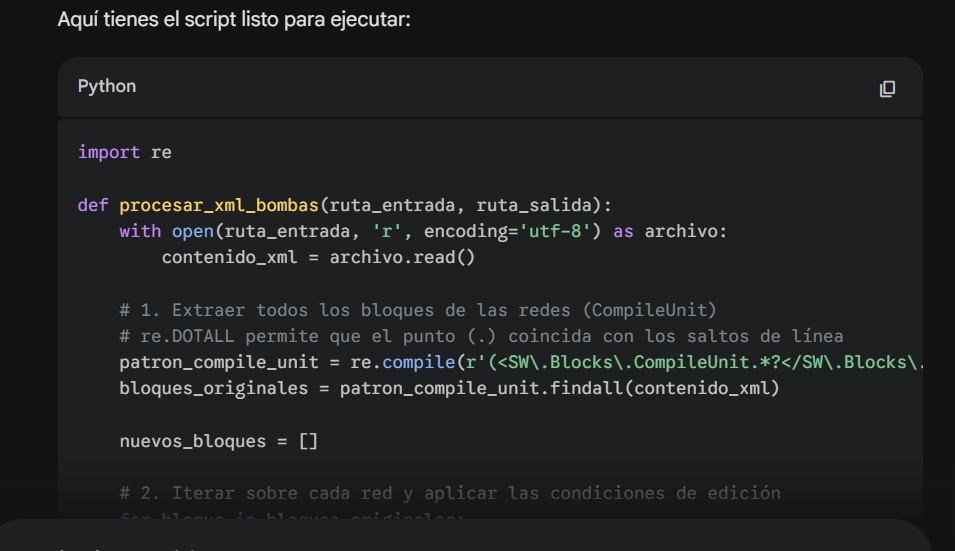Click the 'nuevos_bloques = []' line
This screenshot has width=955, height=551.
218,441
